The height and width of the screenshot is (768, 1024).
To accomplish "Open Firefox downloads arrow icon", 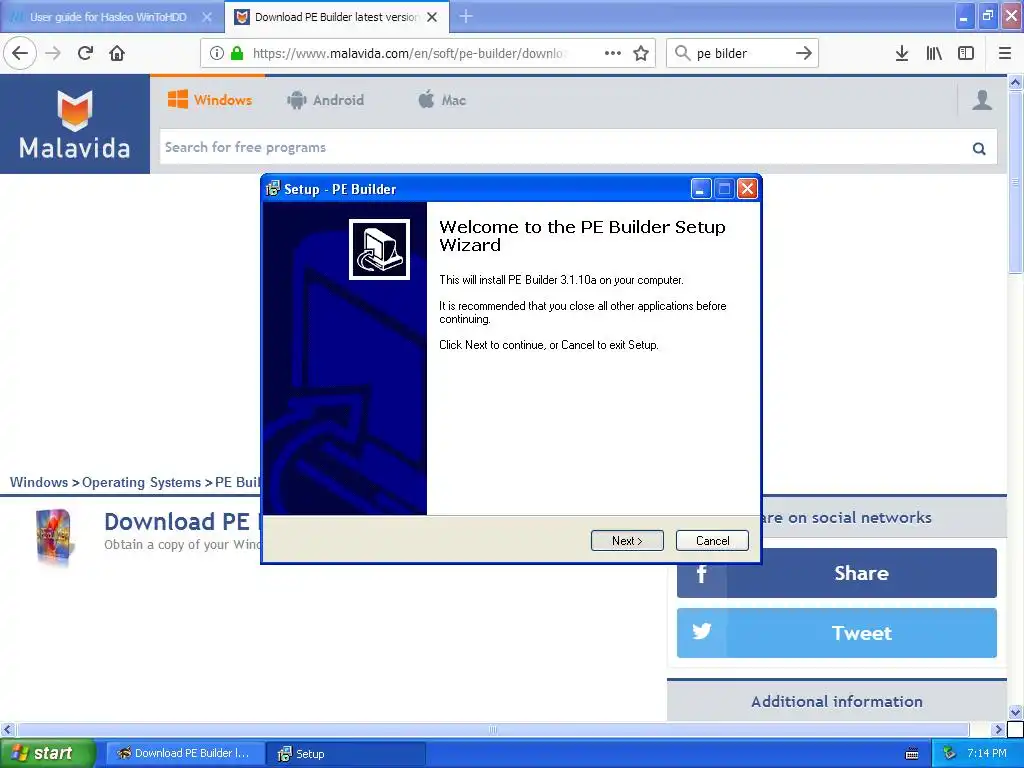I will pyautogui.click(x=902, y=54).
